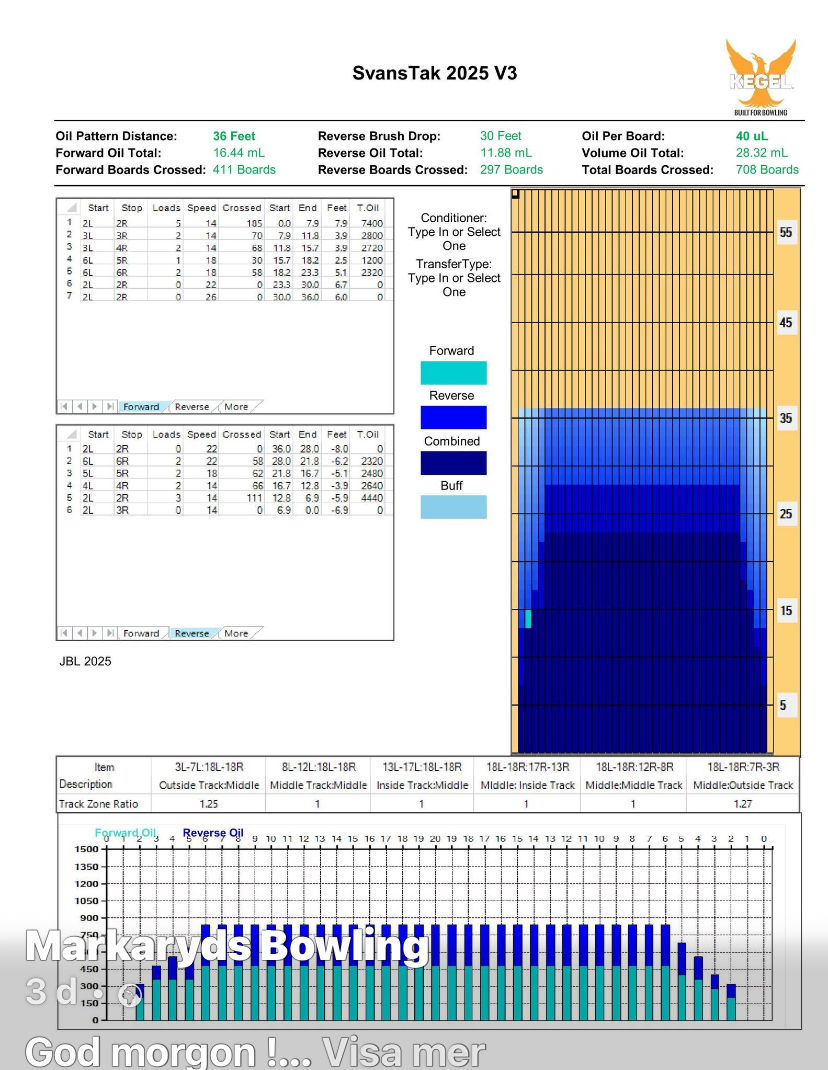Click the turquoise Forward color swatch
The height and width of the screenshot is (1070, 828).
click(456, 373)
